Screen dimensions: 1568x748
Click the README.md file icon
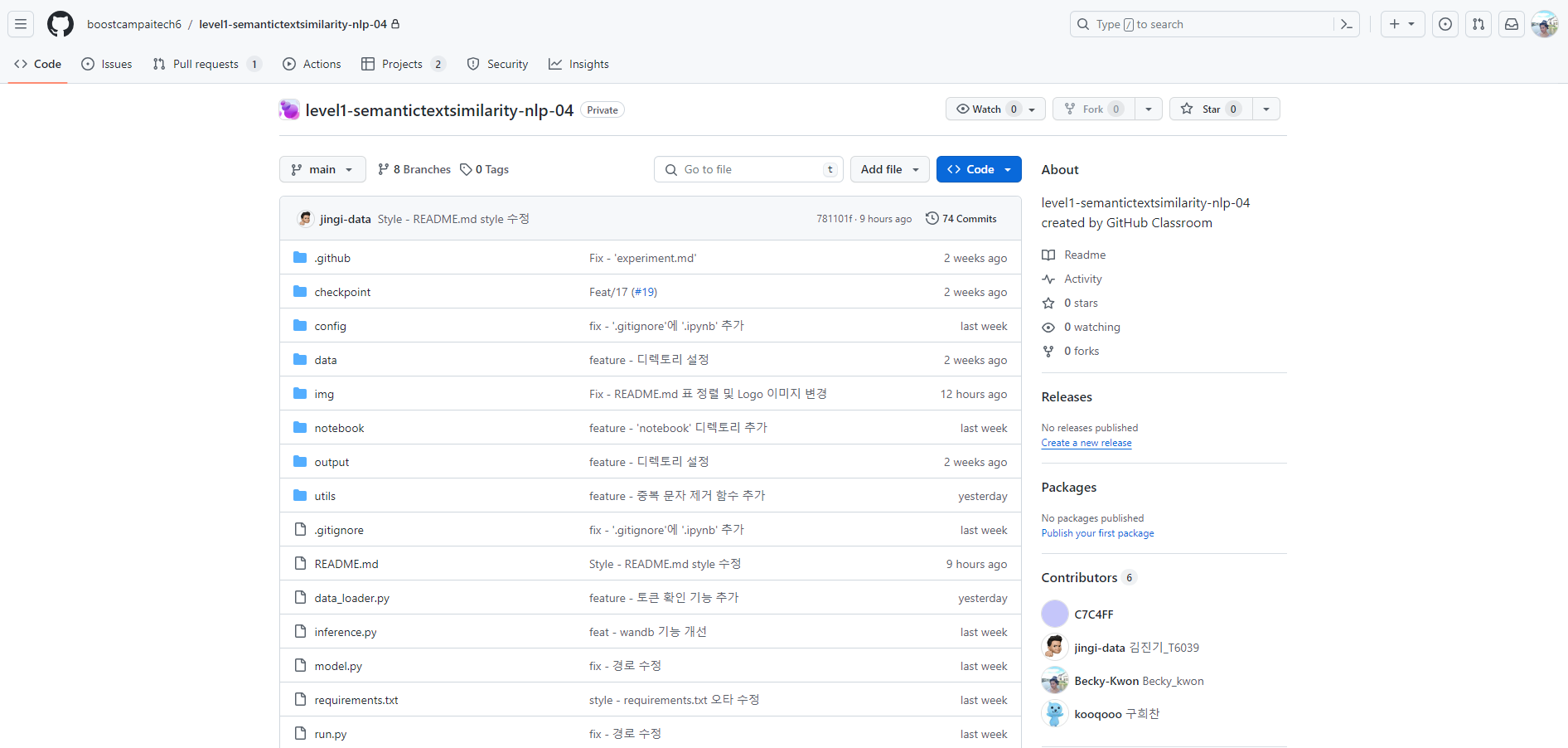(x=300, y=564)
